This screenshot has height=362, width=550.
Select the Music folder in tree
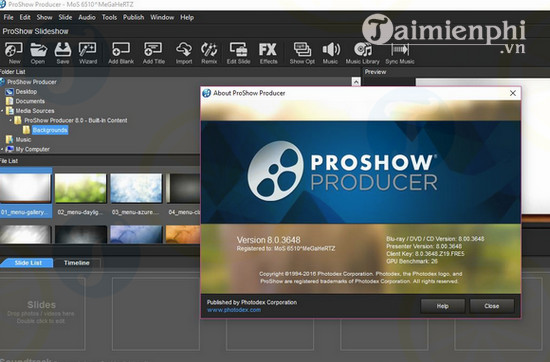(x=23, y=140)
